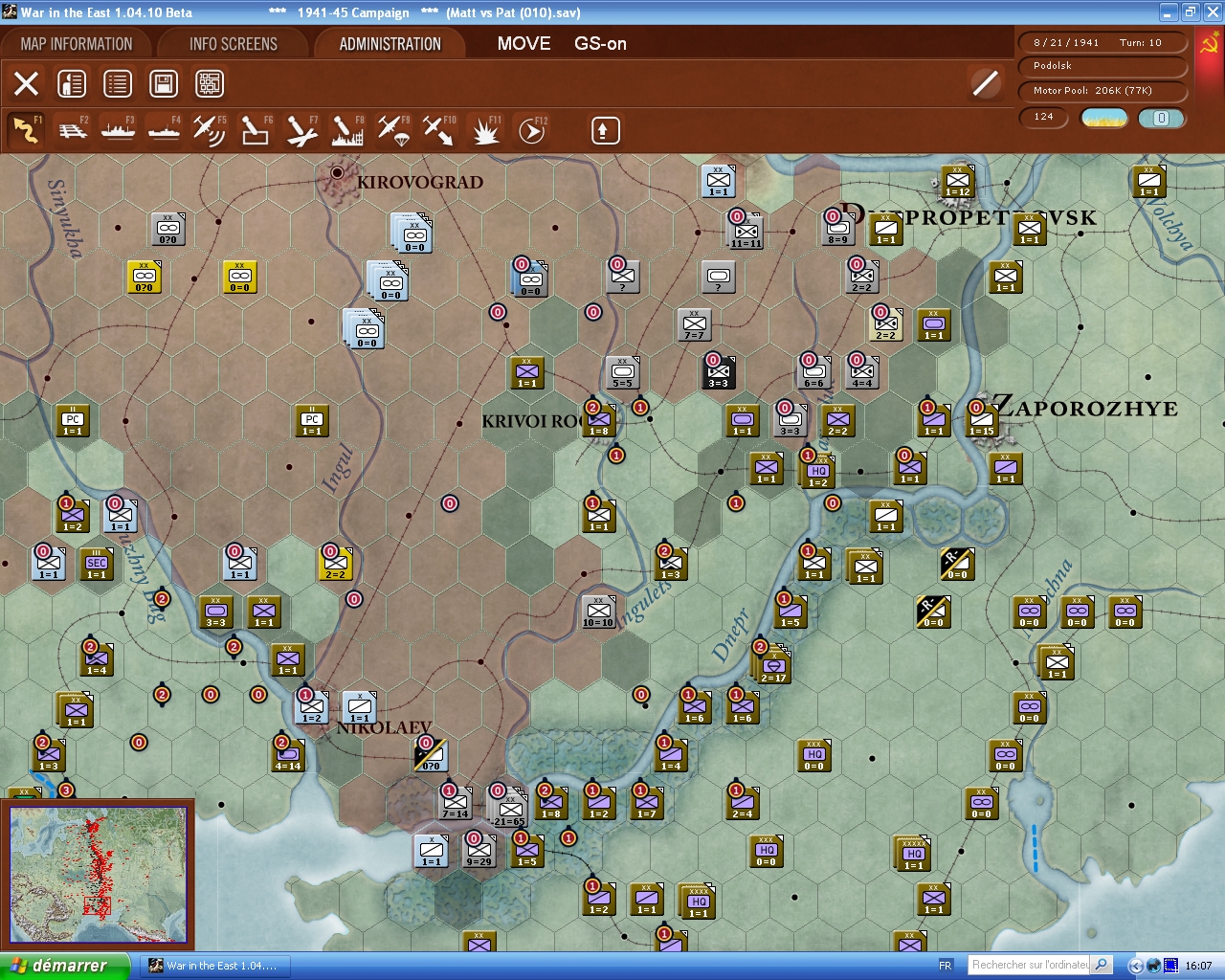
Task: Click the F12 end turn arrow icon
Action: point(531,130)
